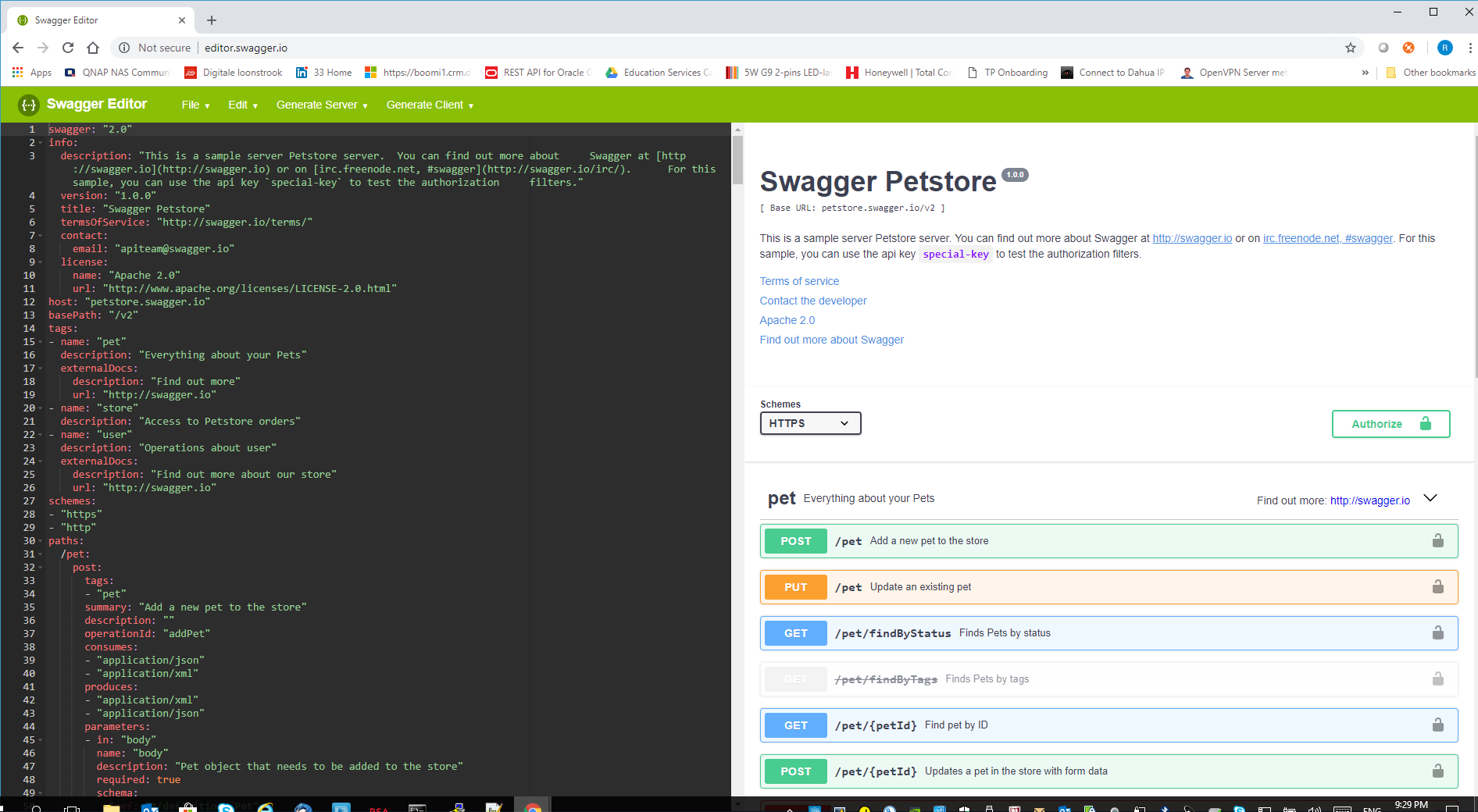Click the editor vertical scrollbar thumb
The width and height of the screenshot is (1478, 812).
[x=737, y=160]
